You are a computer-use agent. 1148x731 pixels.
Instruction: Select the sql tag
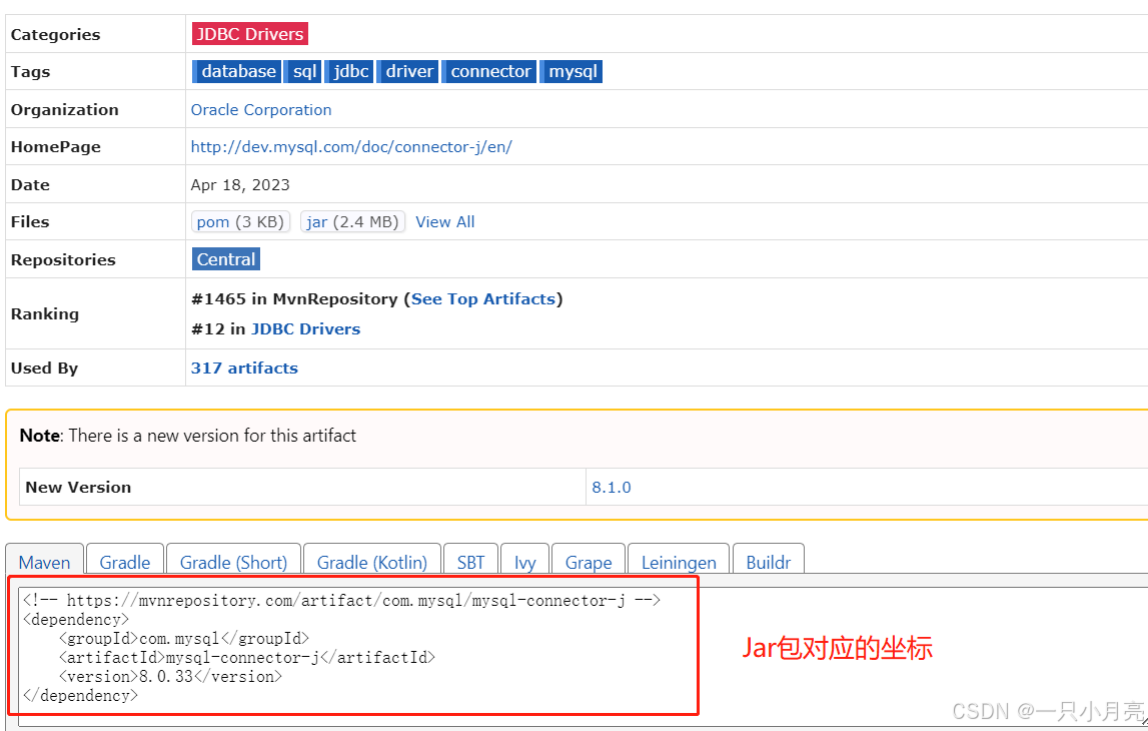(303, 71)
